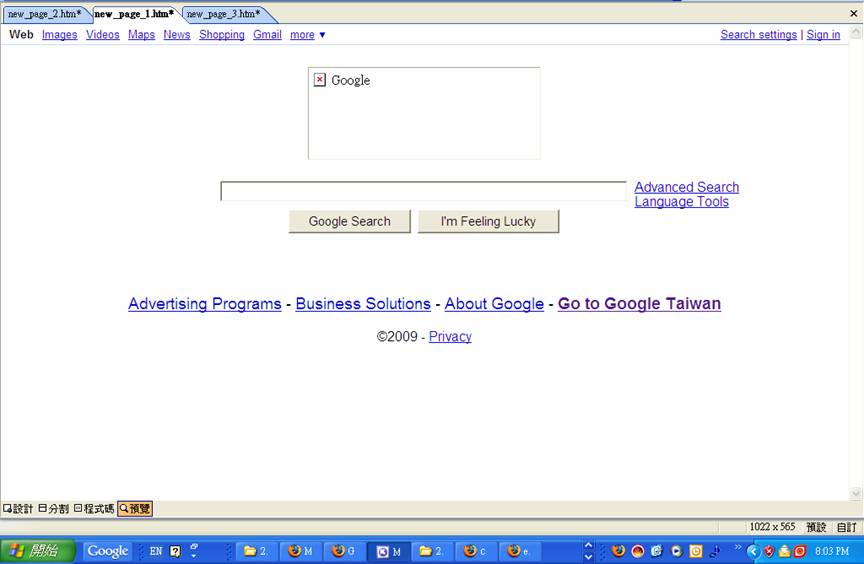Screen dimensions: 864x564
Task: Open the Gmail link
Action: pos(267,35)
